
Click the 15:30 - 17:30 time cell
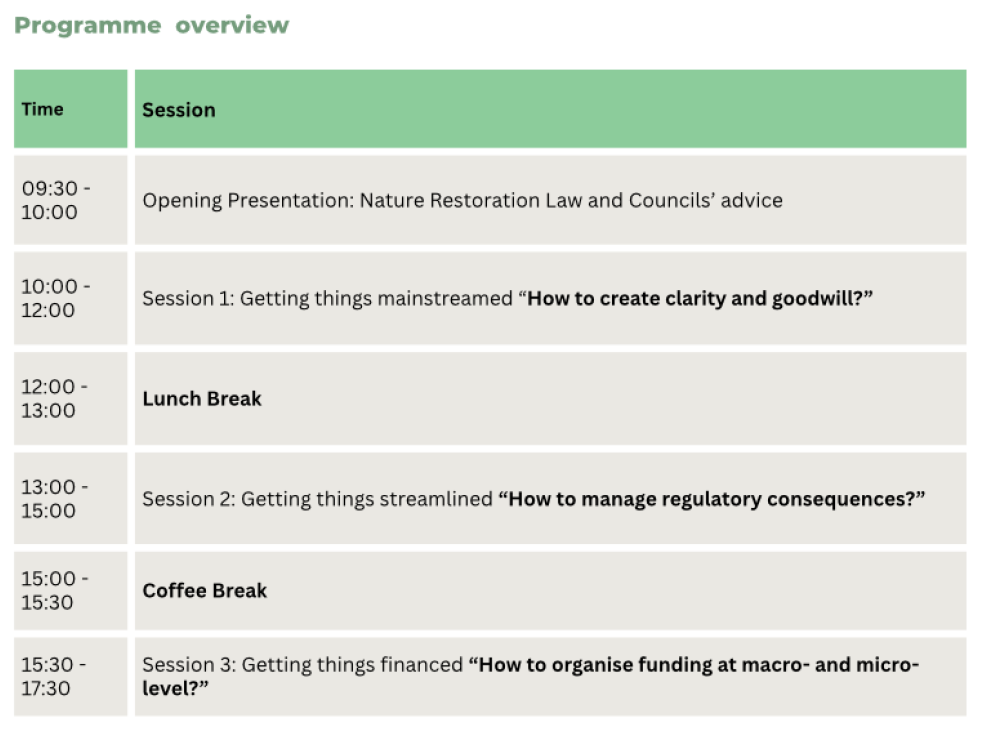[55, 676]
